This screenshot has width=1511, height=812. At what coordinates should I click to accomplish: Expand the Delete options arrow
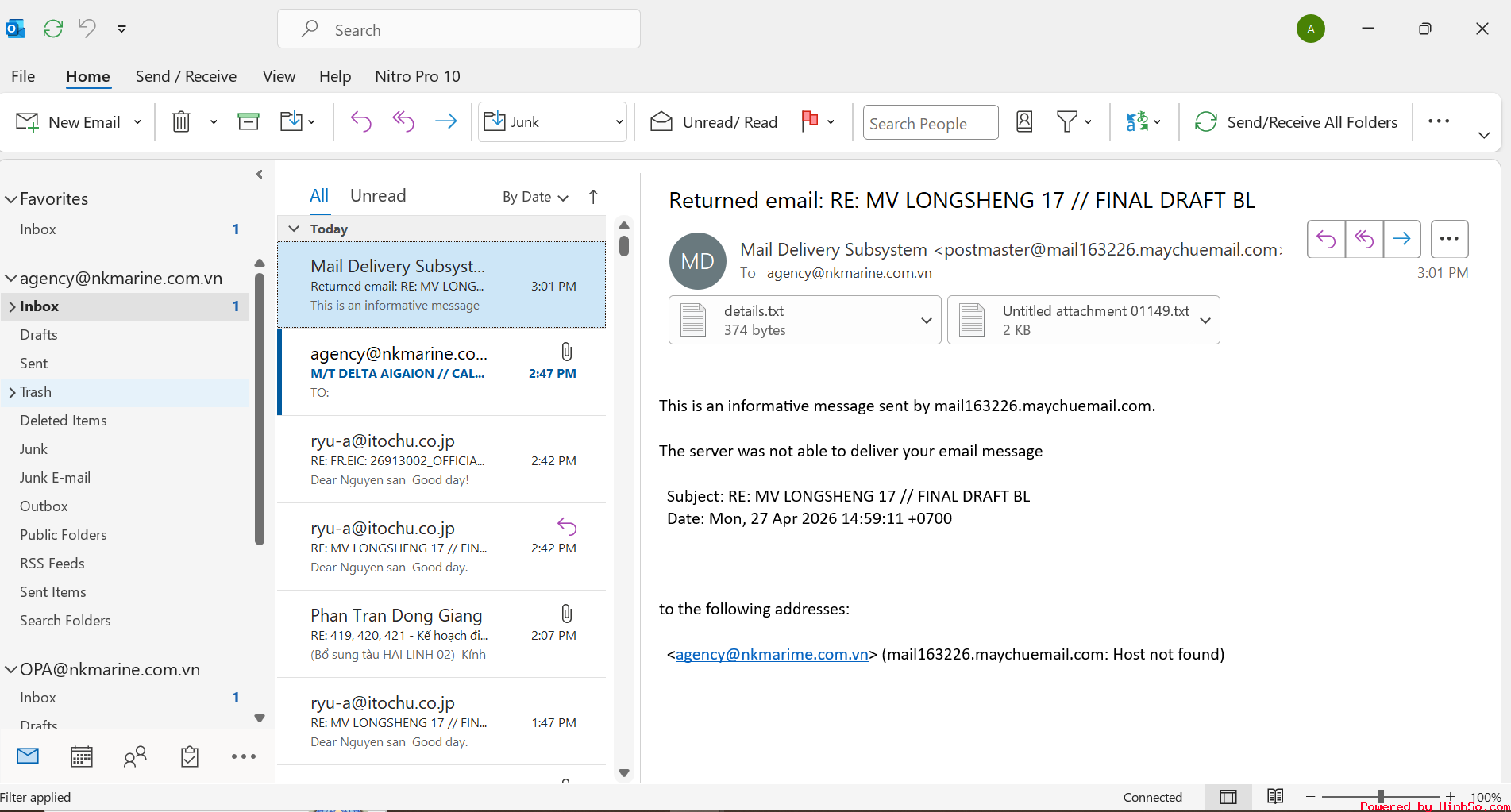[x=214, y=122]
